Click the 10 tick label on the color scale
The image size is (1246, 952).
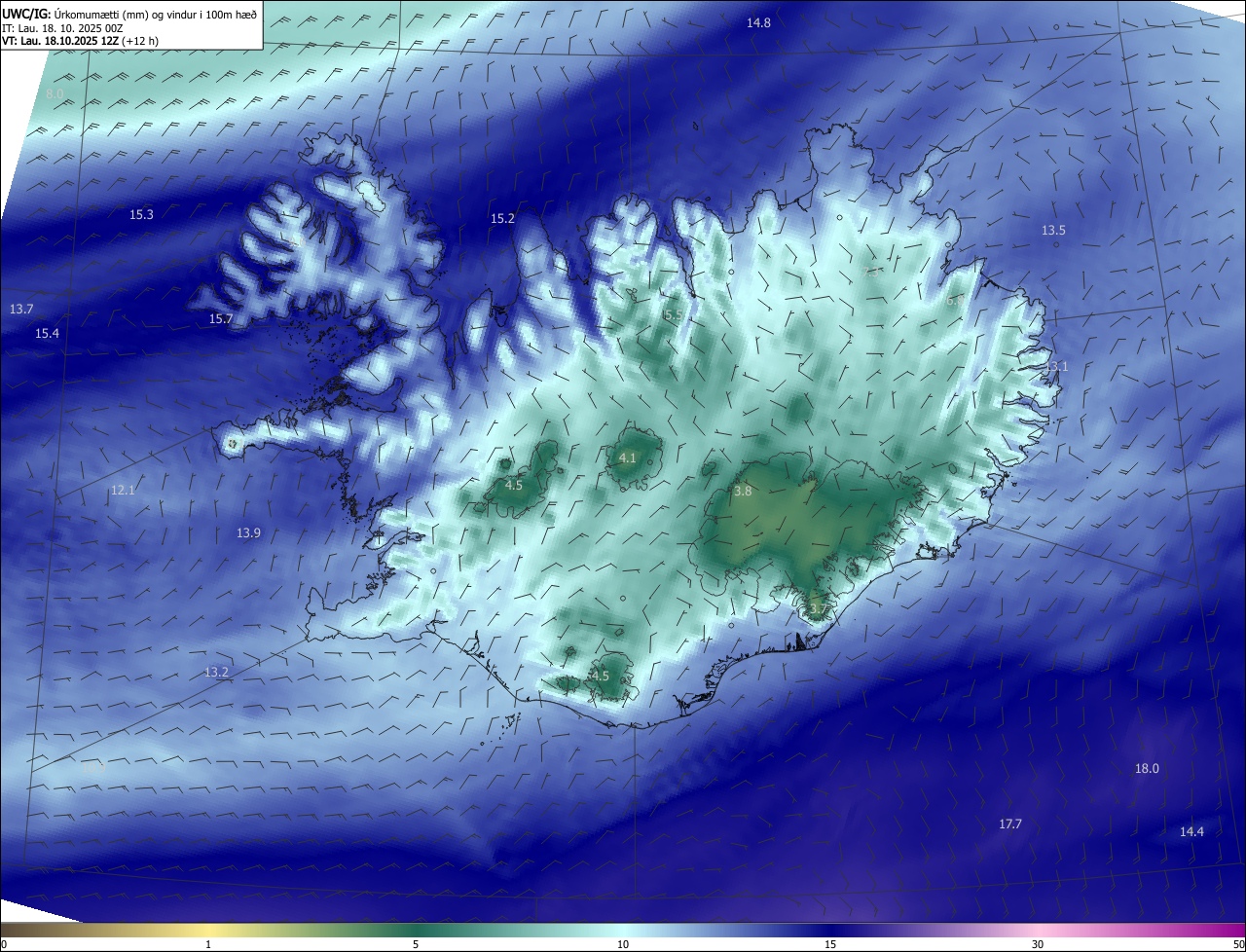tap(623, 945)
